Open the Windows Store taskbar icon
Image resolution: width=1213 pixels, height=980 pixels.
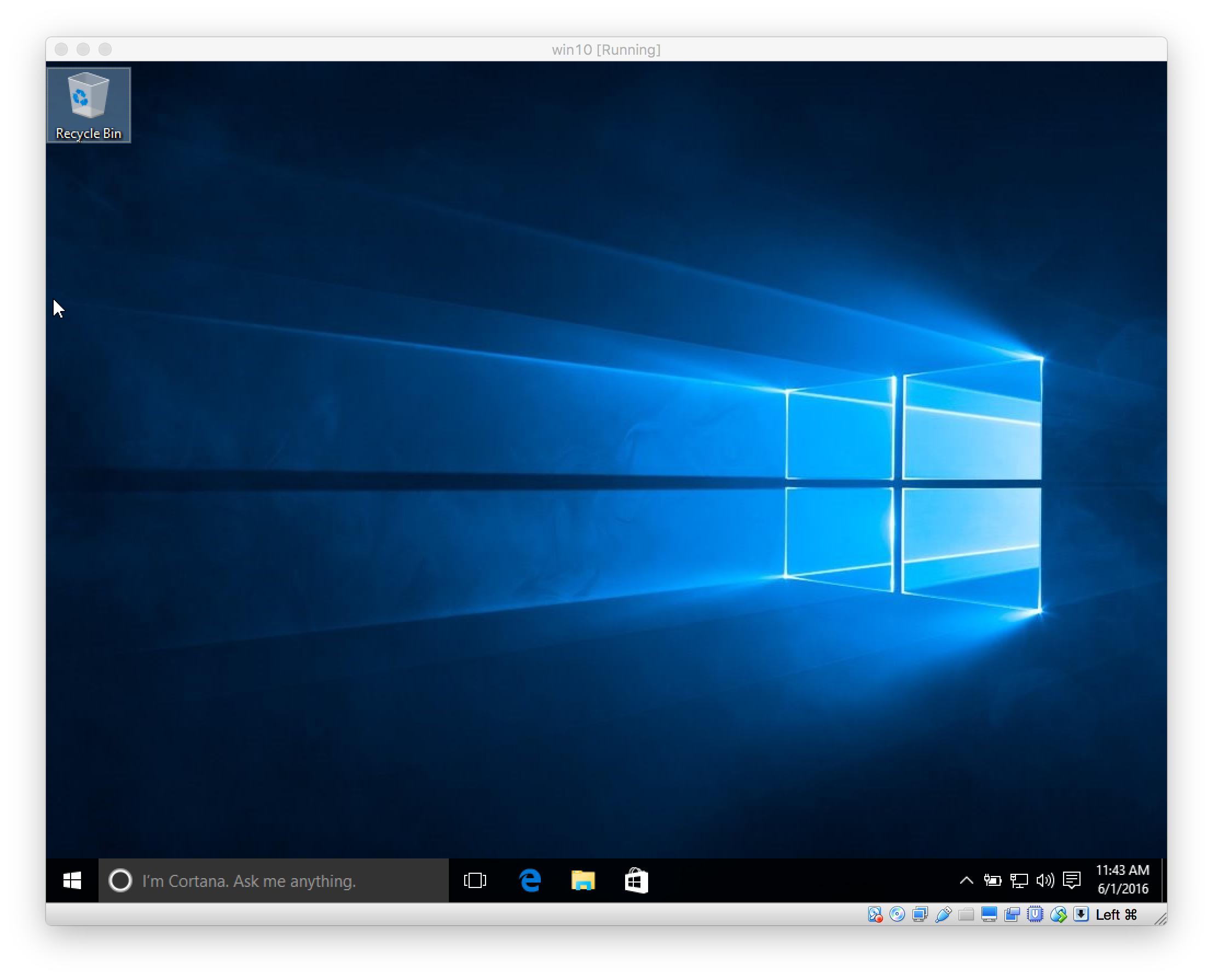coord(636,880)
